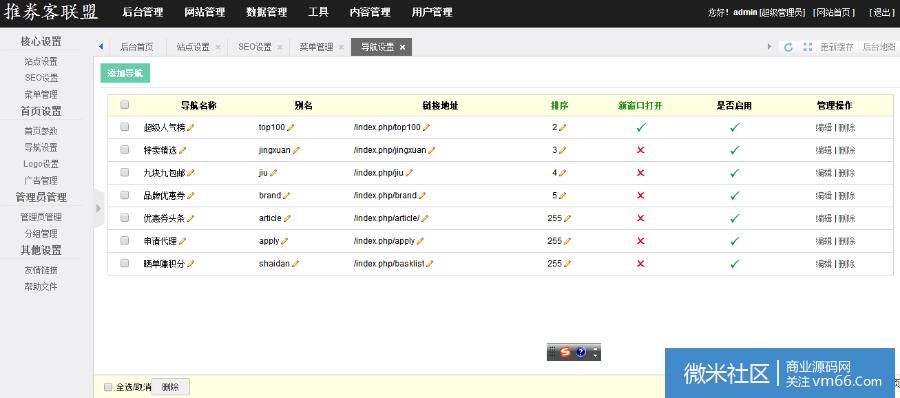
Task: Click 删除 link in 特卖精选 row
Action: point(847,150)
